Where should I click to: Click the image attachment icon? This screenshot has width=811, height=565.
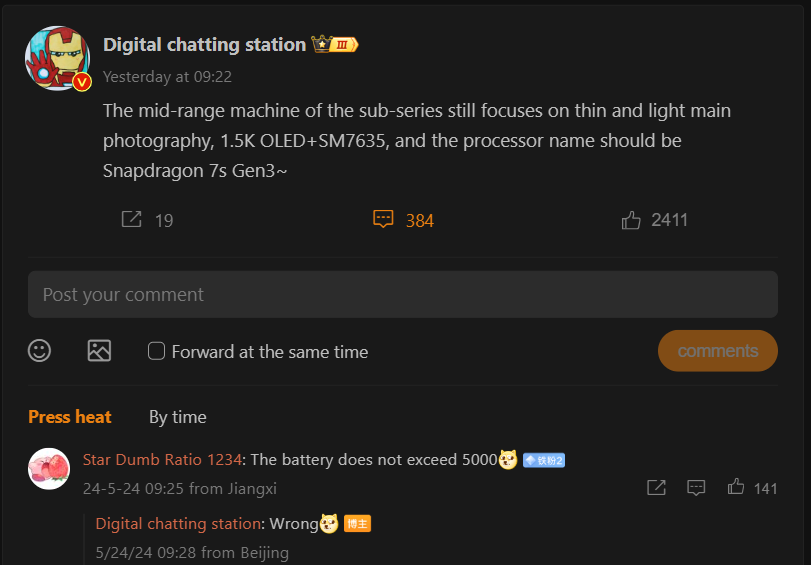99,351
